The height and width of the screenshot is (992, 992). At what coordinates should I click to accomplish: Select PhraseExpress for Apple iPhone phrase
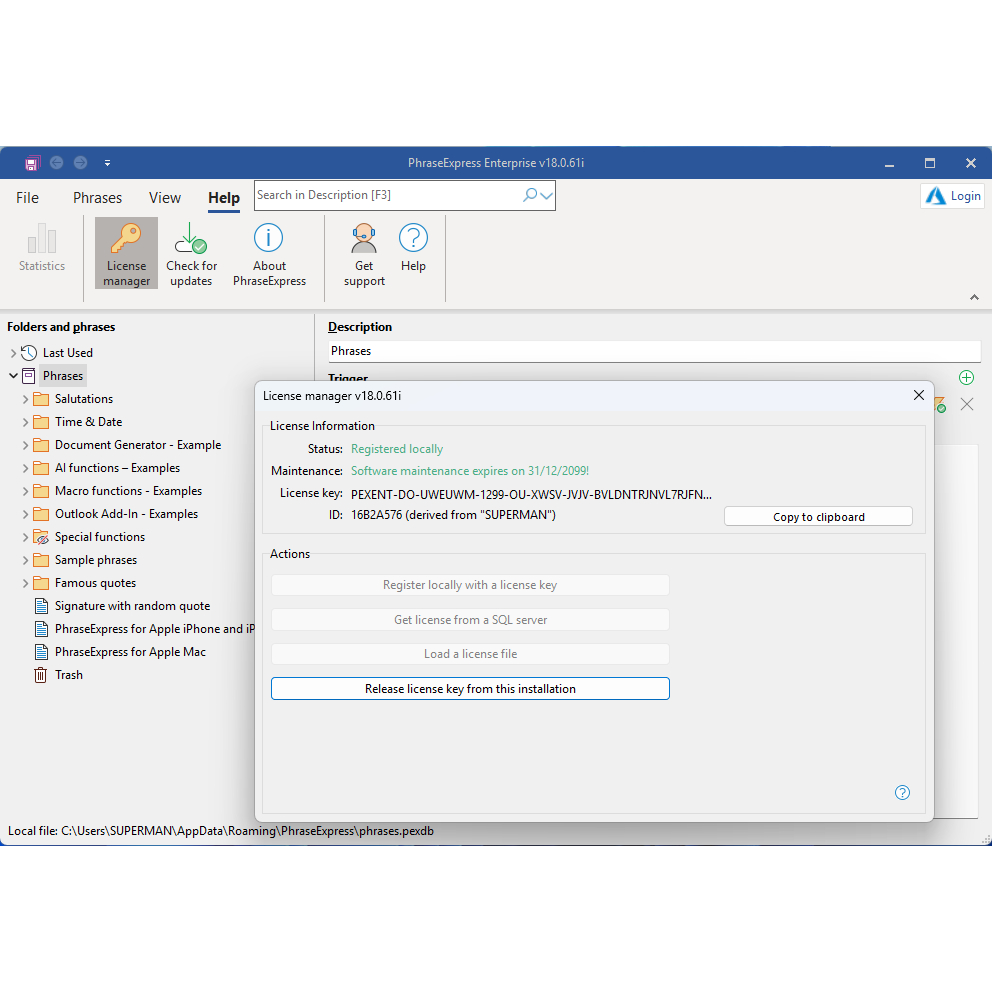tap(154, 629)
